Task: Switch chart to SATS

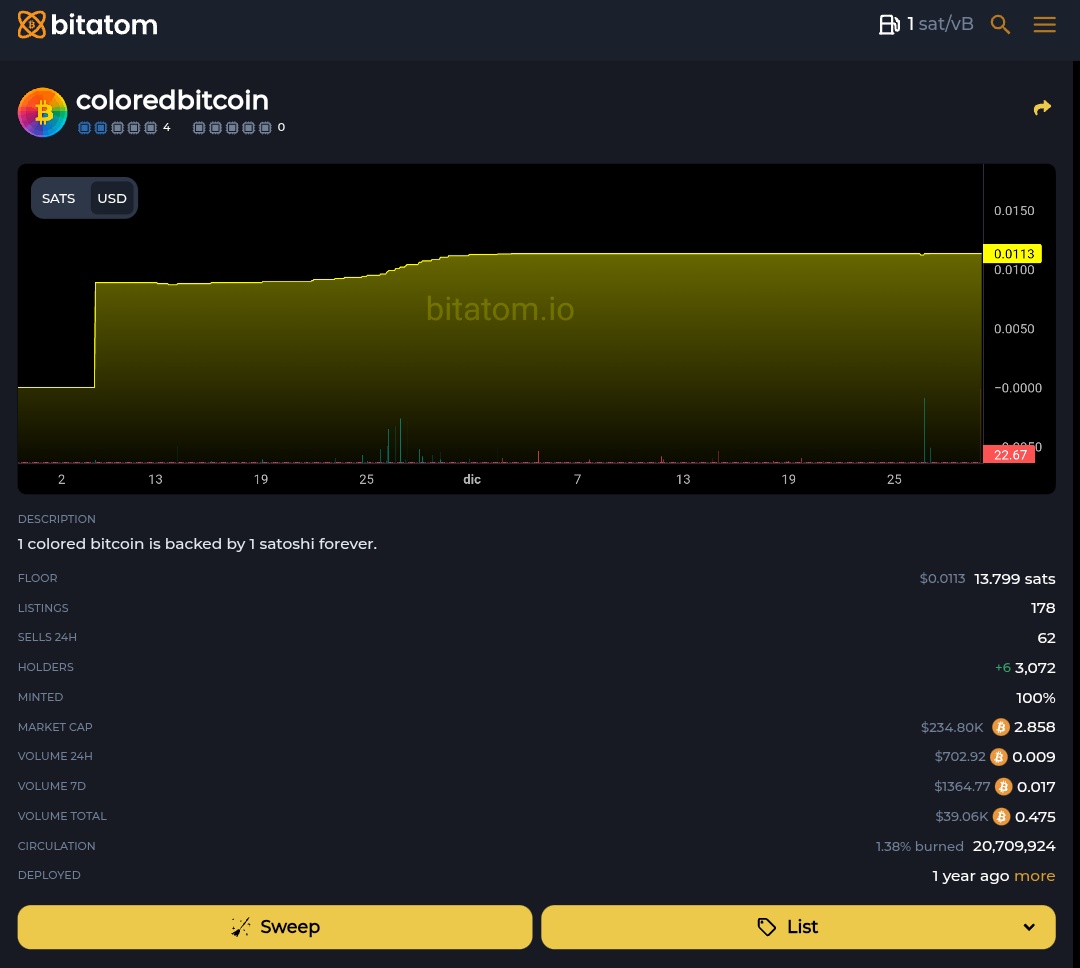Action: point(59,198)
